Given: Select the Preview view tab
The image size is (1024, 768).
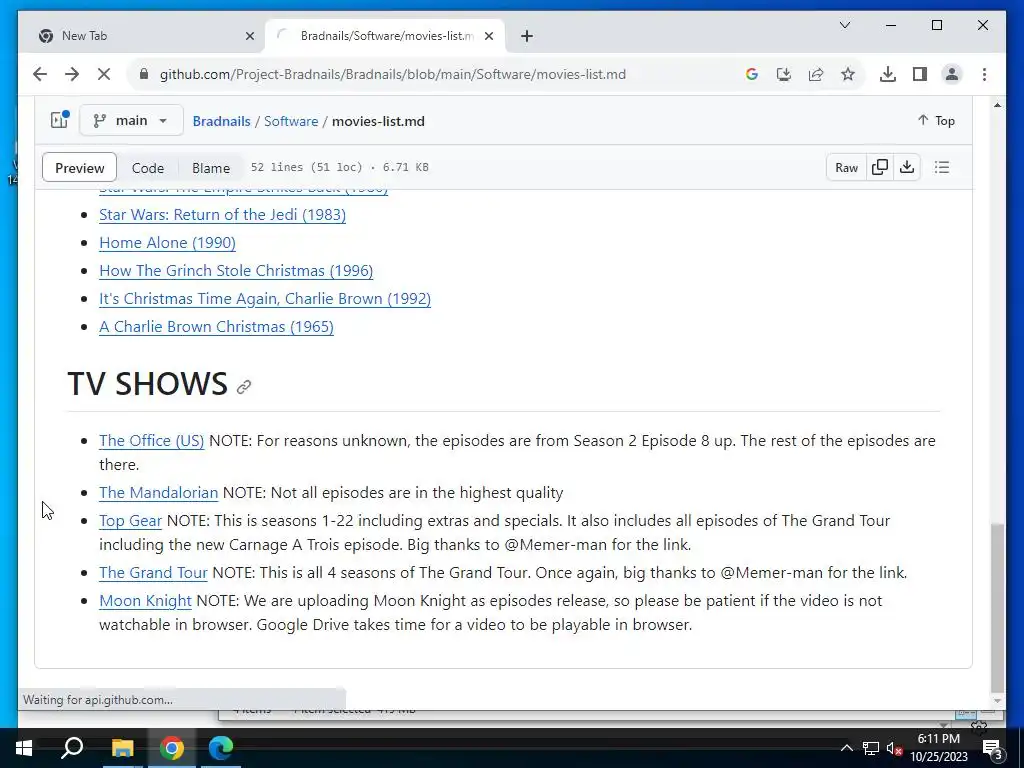Looking at the screenshot, I should pos(80,168).
